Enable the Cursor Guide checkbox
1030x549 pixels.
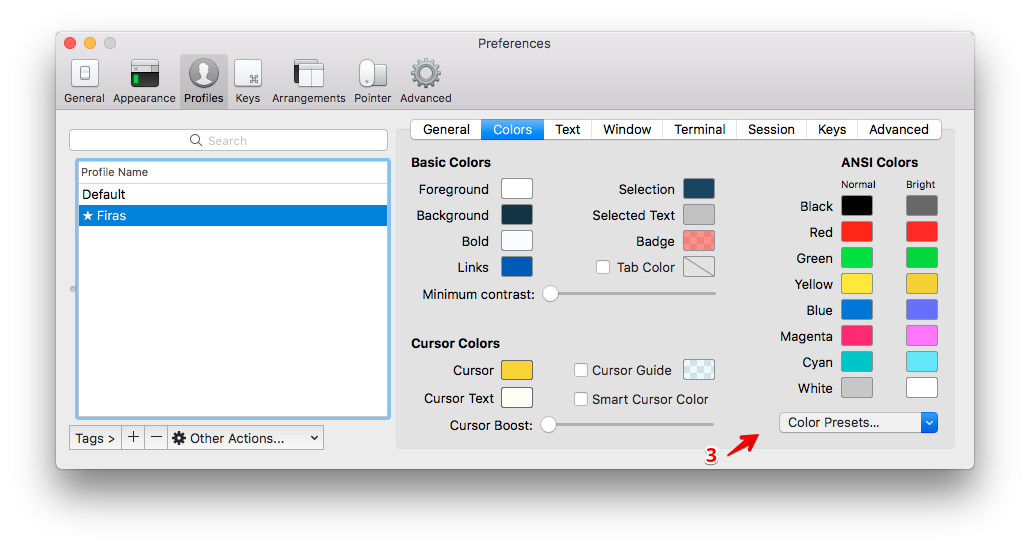point(581,370)
